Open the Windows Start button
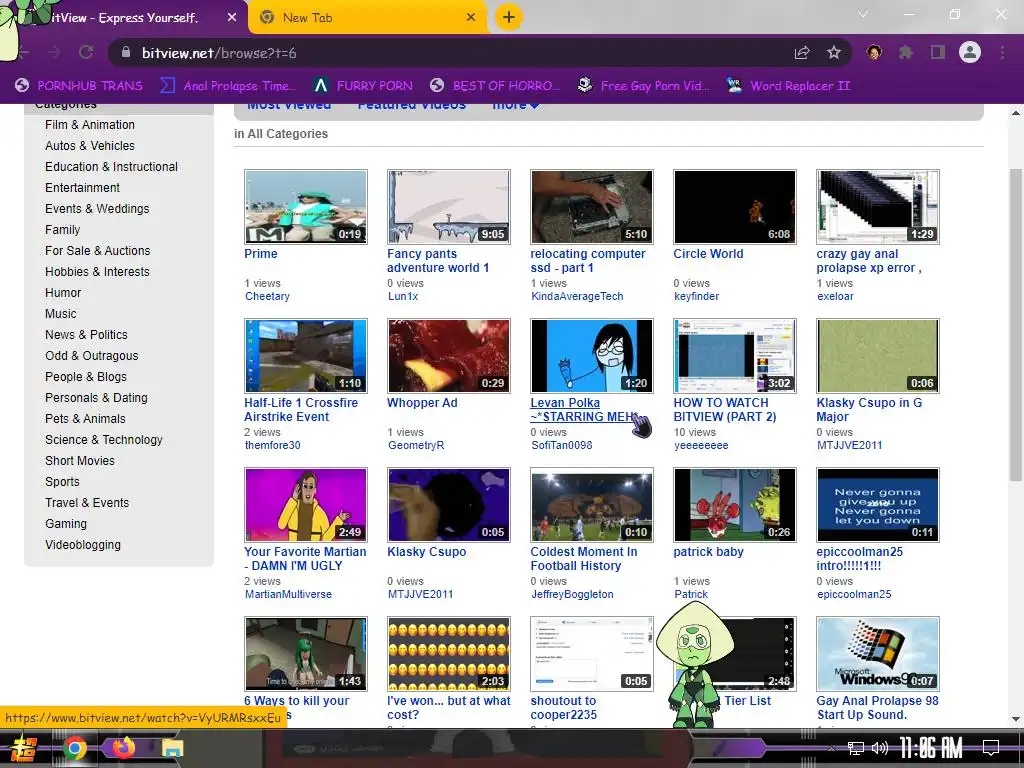The width and height of the screenshot is (1024, 768). coord(24,749)
